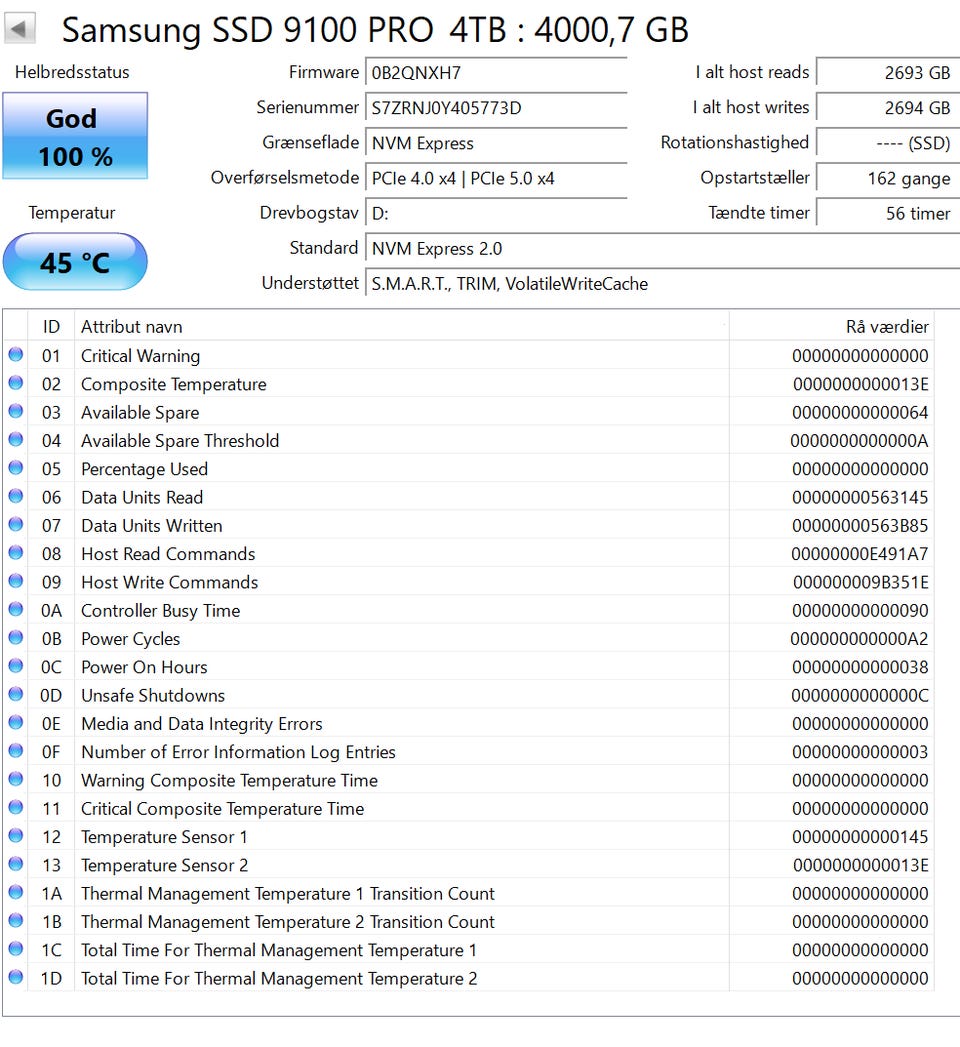
Task: Click status icon for Controller Busy Time row
Action: 15,609
